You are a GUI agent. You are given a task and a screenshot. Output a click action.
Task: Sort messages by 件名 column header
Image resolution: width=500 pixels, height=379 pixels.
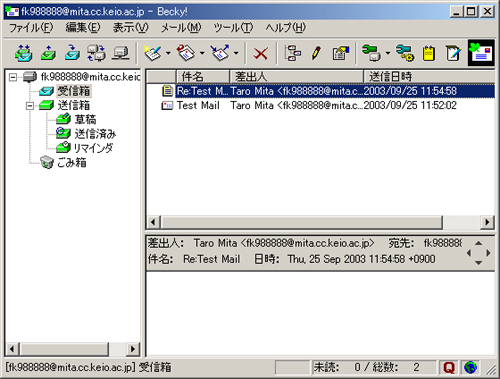point(203,77)
